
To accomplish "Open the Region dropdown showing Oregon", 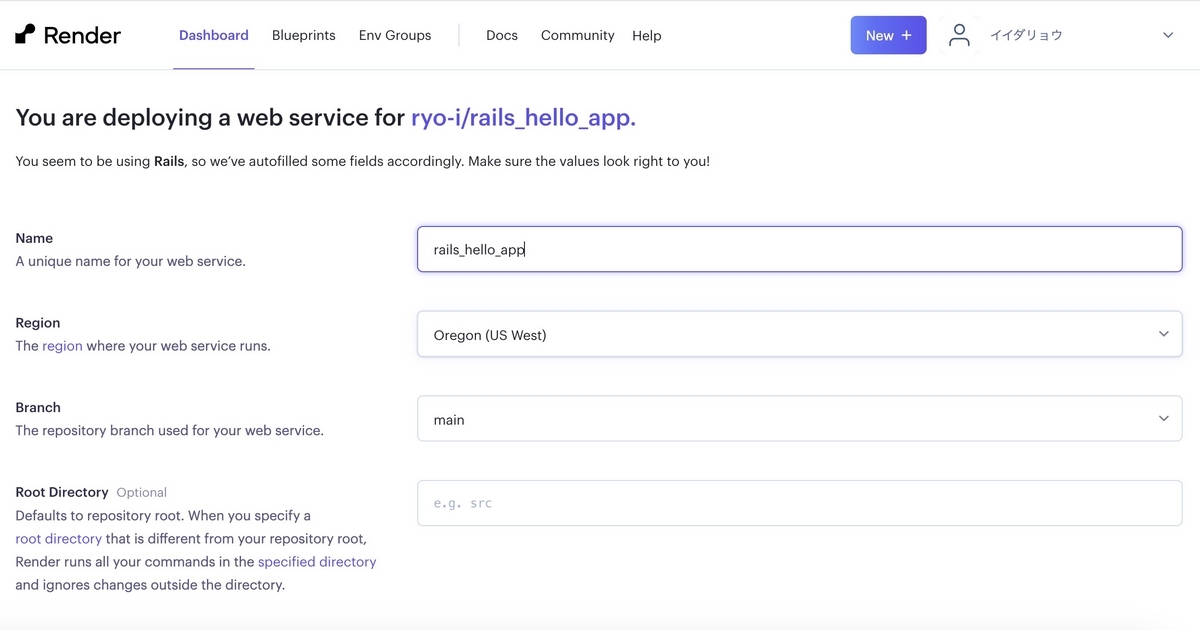I will pos(800,334).
